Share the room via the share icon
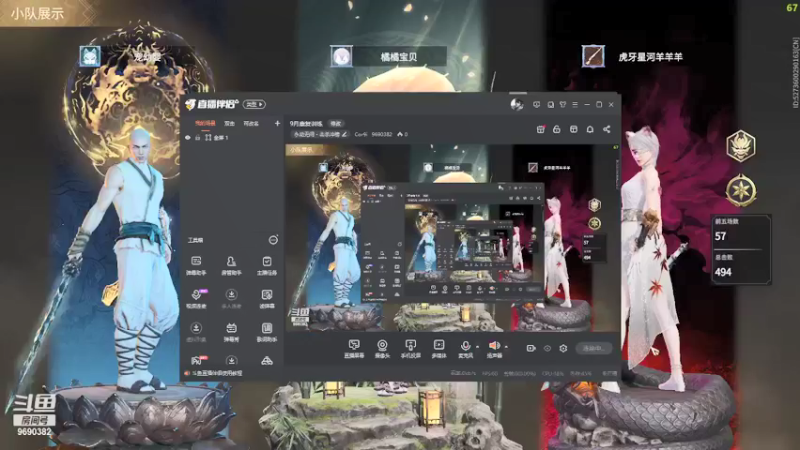 point(607,130)
